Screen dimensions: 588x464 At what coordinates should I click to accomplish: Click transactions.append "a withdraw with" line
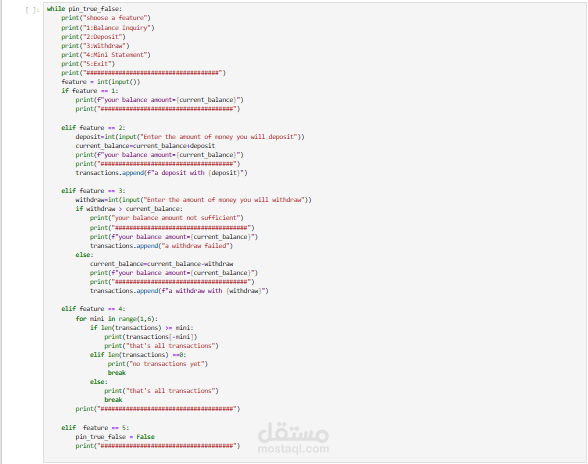pos(179,291)
